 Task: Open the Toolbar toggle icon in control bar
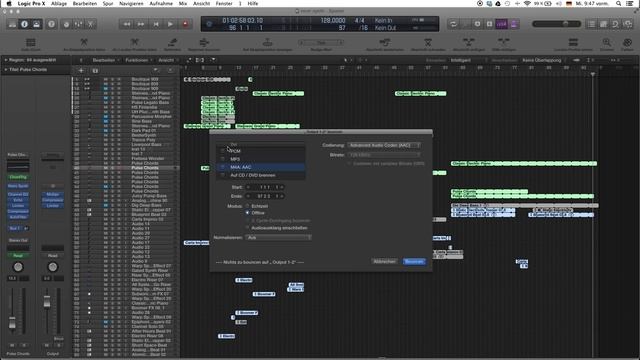pos(36,24)
